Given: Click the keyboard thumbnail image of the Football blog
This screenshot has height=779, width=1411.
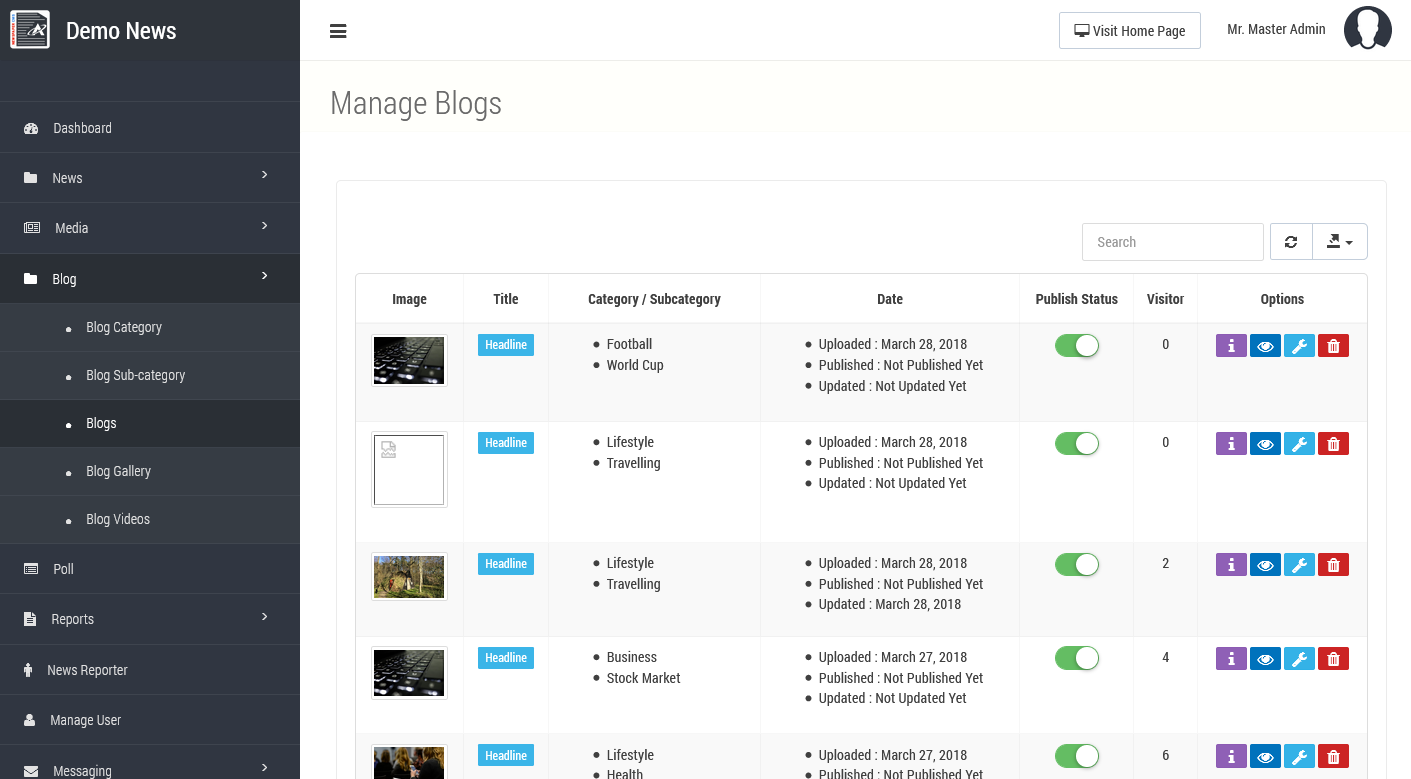Looking at the screenshot, I should click(x=408, y=360).
